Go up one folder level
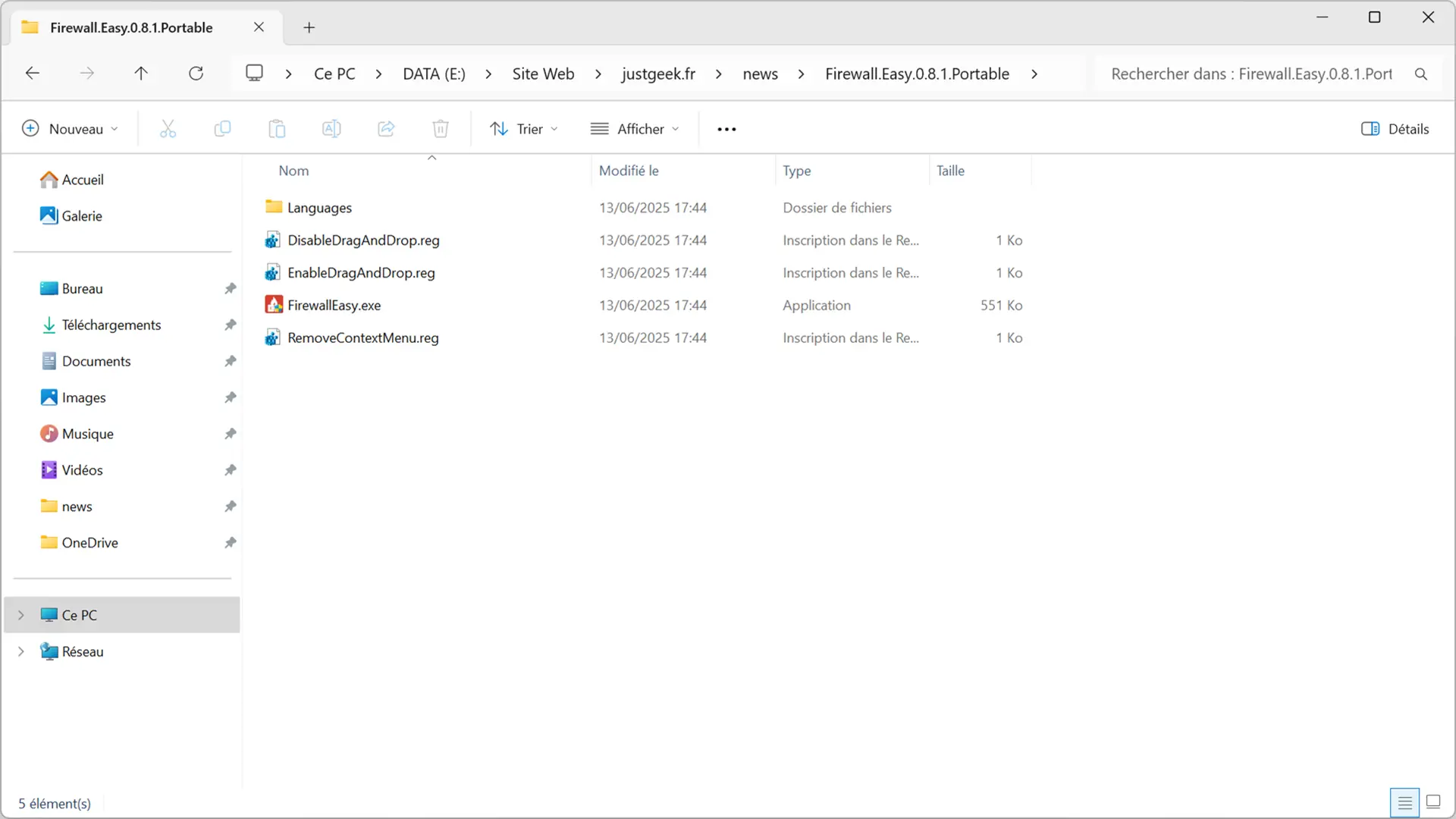This screenshot has height=819, width=1456. coord(141,74)
